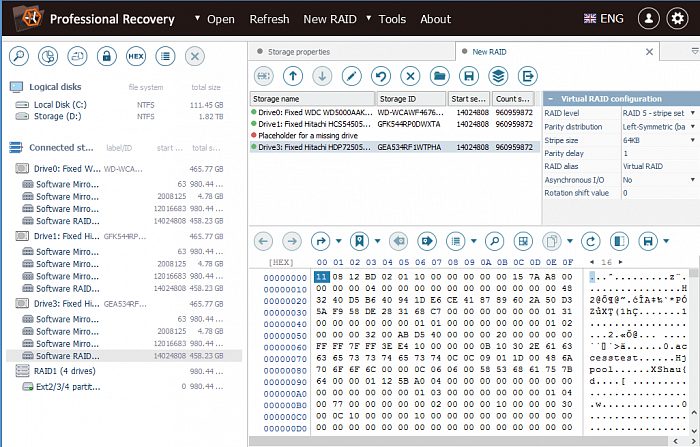
Task: Click the split panel layout icon in hex toolbar
Action: point(619,242)
